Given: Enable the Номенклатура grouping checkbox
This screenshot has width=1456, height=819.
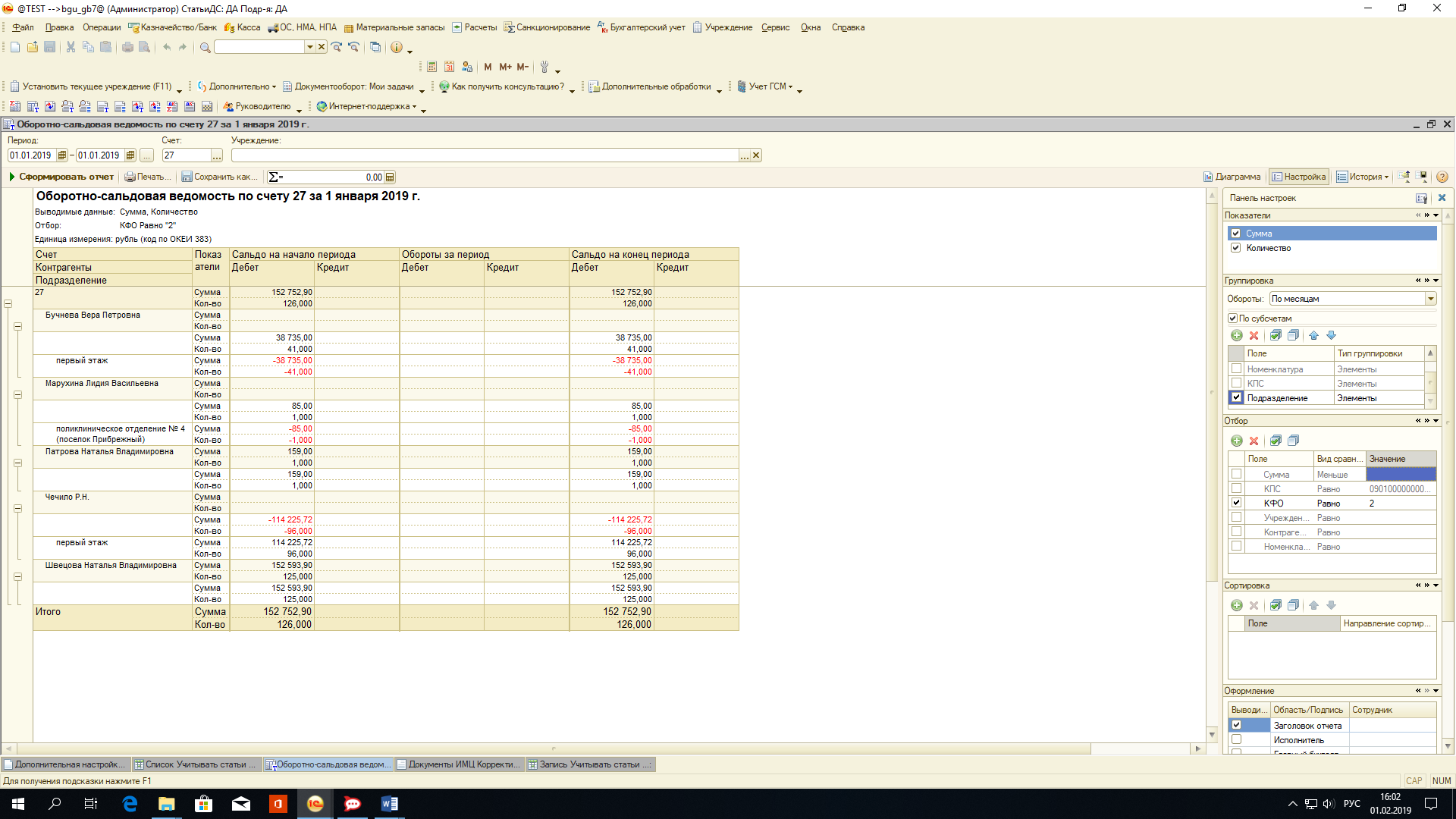Looking at the screenshot, I should 1236,369.
